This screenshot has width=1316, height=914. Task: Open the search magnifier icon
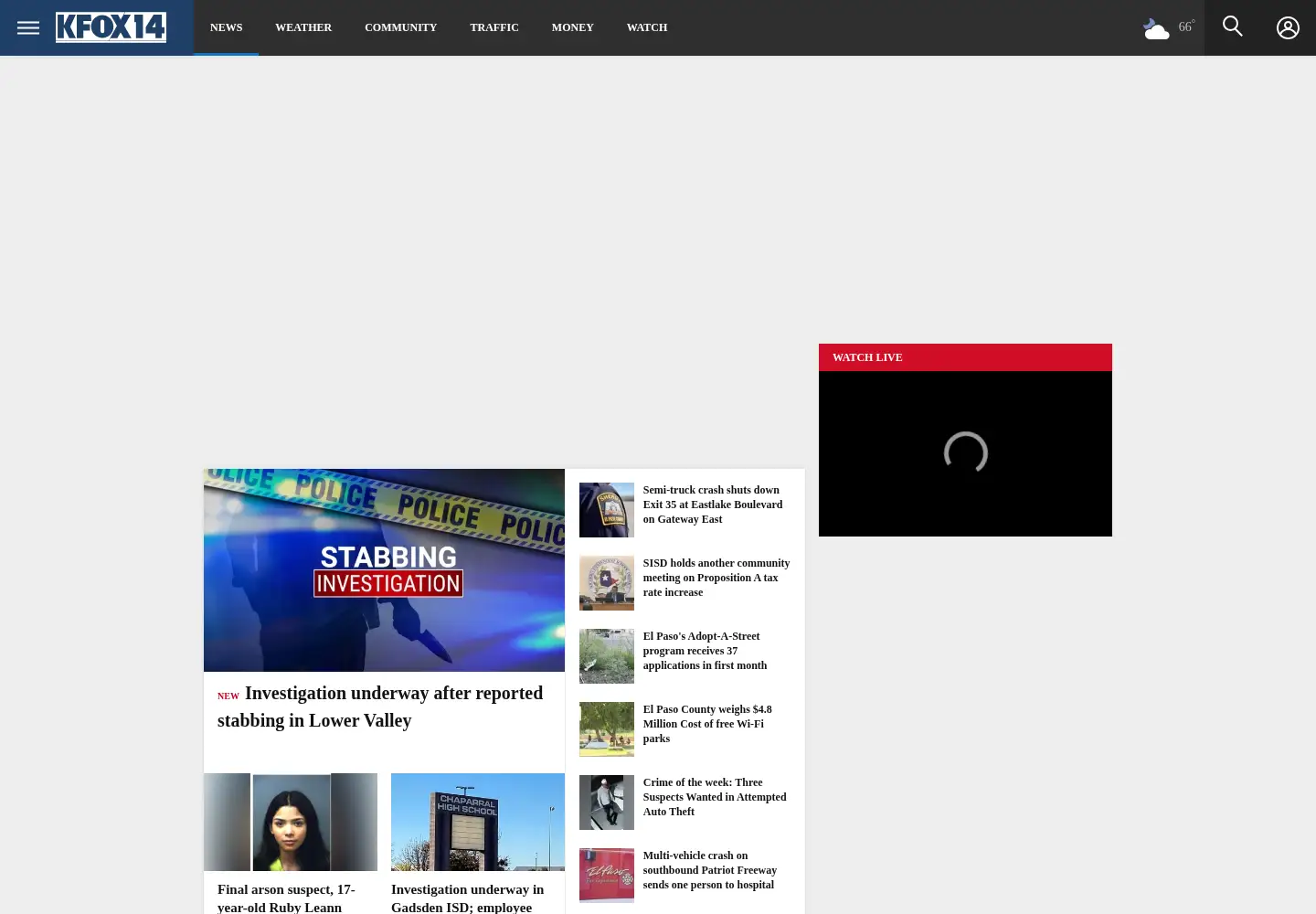pyautogui.click(x=1233, y=27)
